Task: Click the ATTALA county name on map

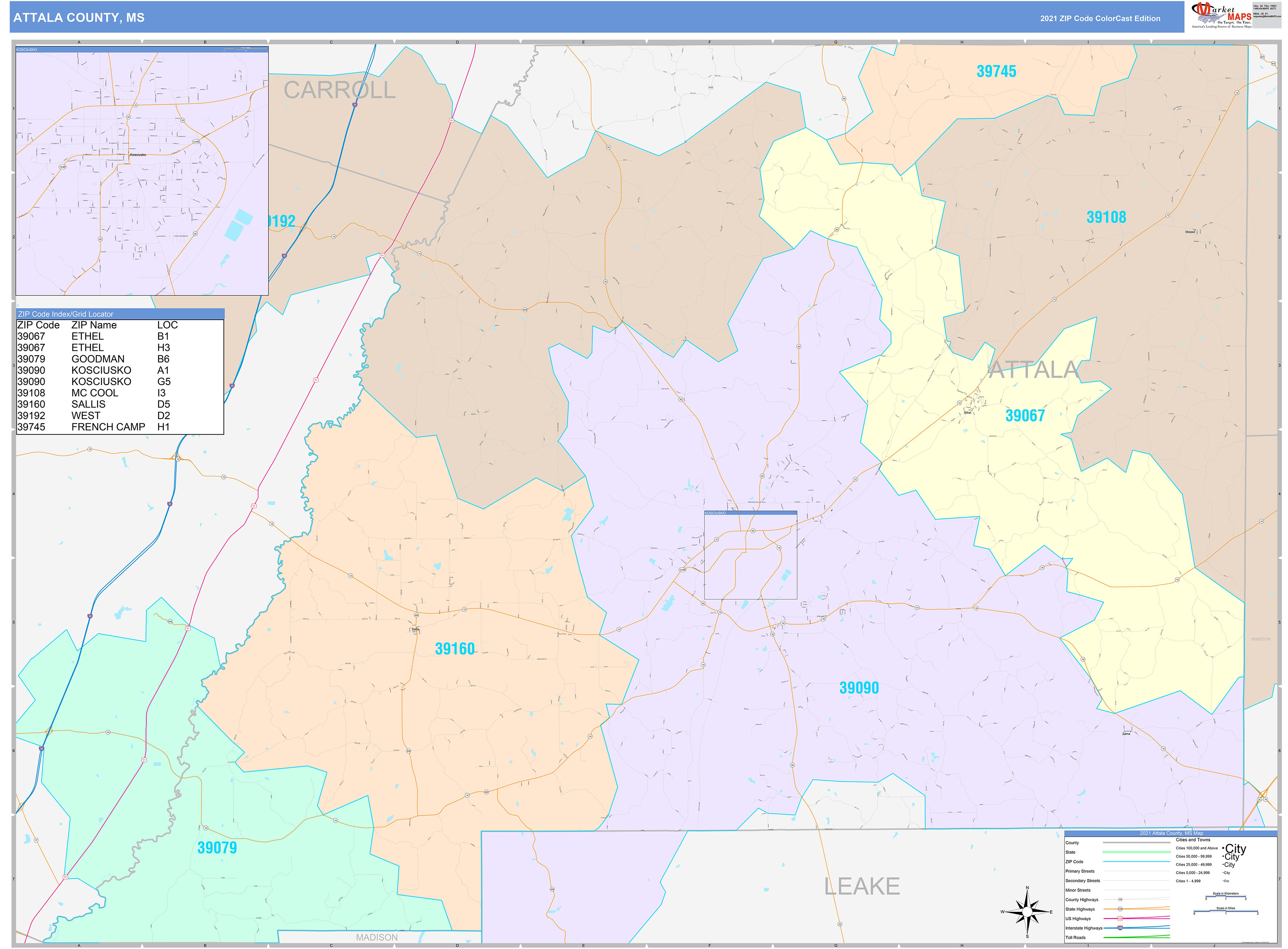Action: click(x=1034, y=369)
